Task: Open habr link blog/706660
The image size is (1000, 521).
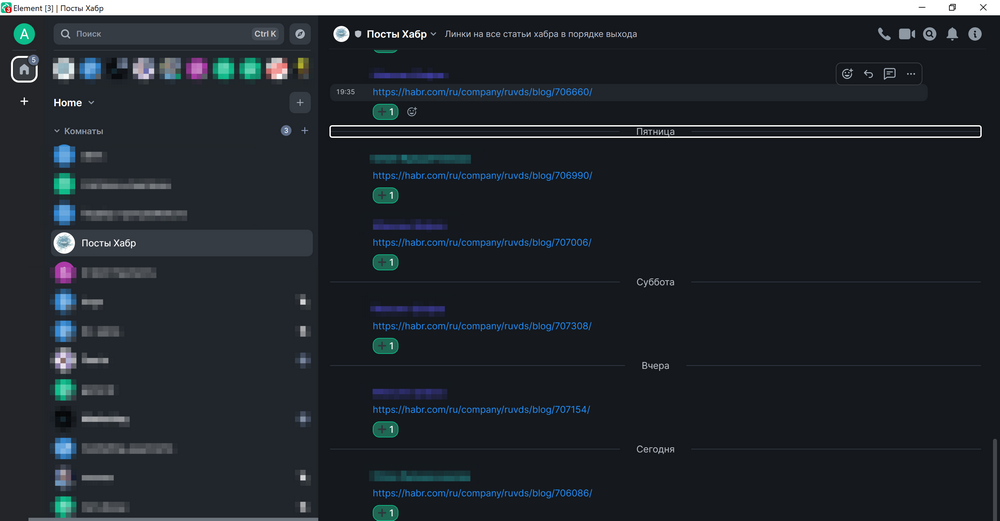Action: point(482,92)
